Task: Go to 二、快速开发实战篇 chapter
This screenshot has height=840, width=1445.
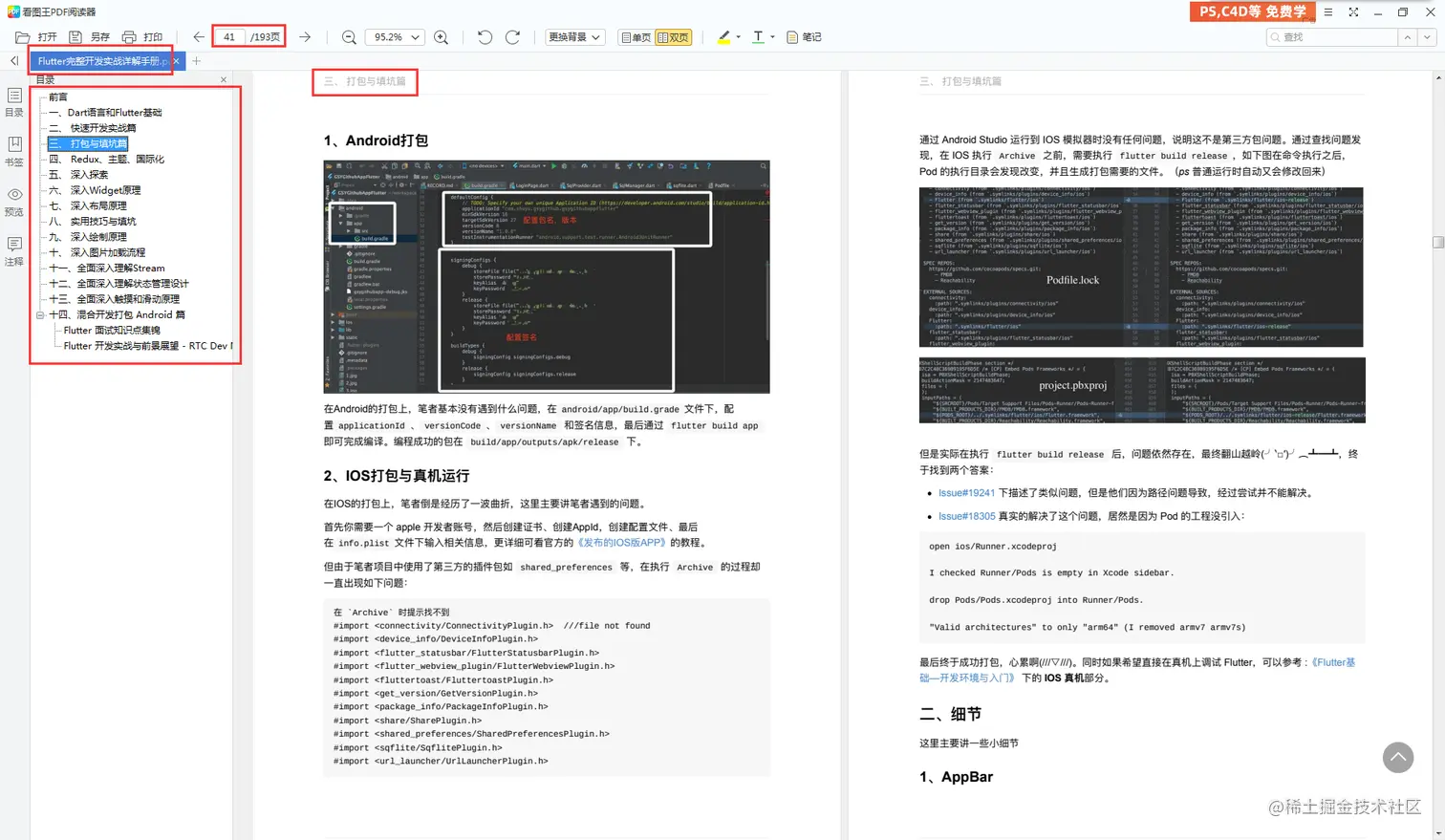Action: pos(92,128)
